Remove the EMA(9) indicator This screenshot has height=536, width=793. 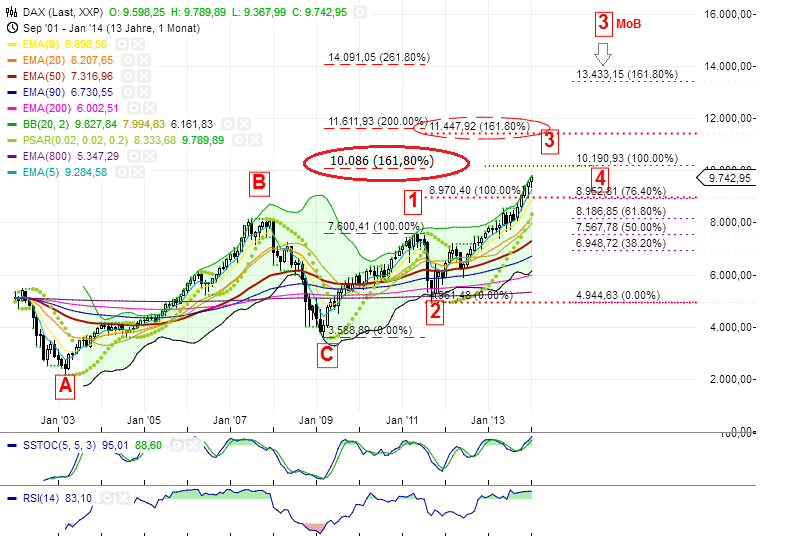pyautogui.click(x=138, y=44)
